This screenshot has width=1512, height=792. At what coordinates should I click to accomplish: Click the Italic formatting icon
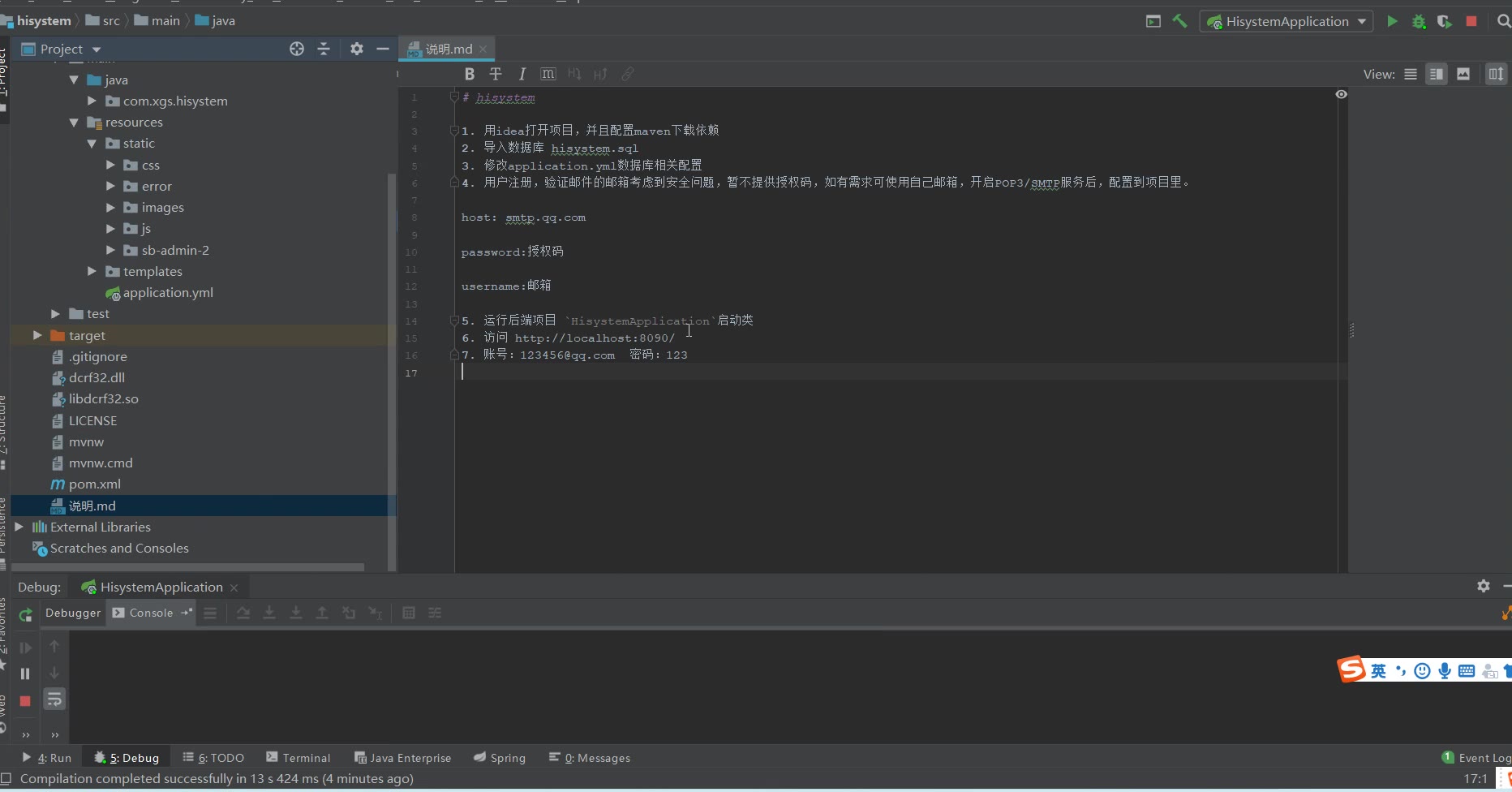[522, 74]
